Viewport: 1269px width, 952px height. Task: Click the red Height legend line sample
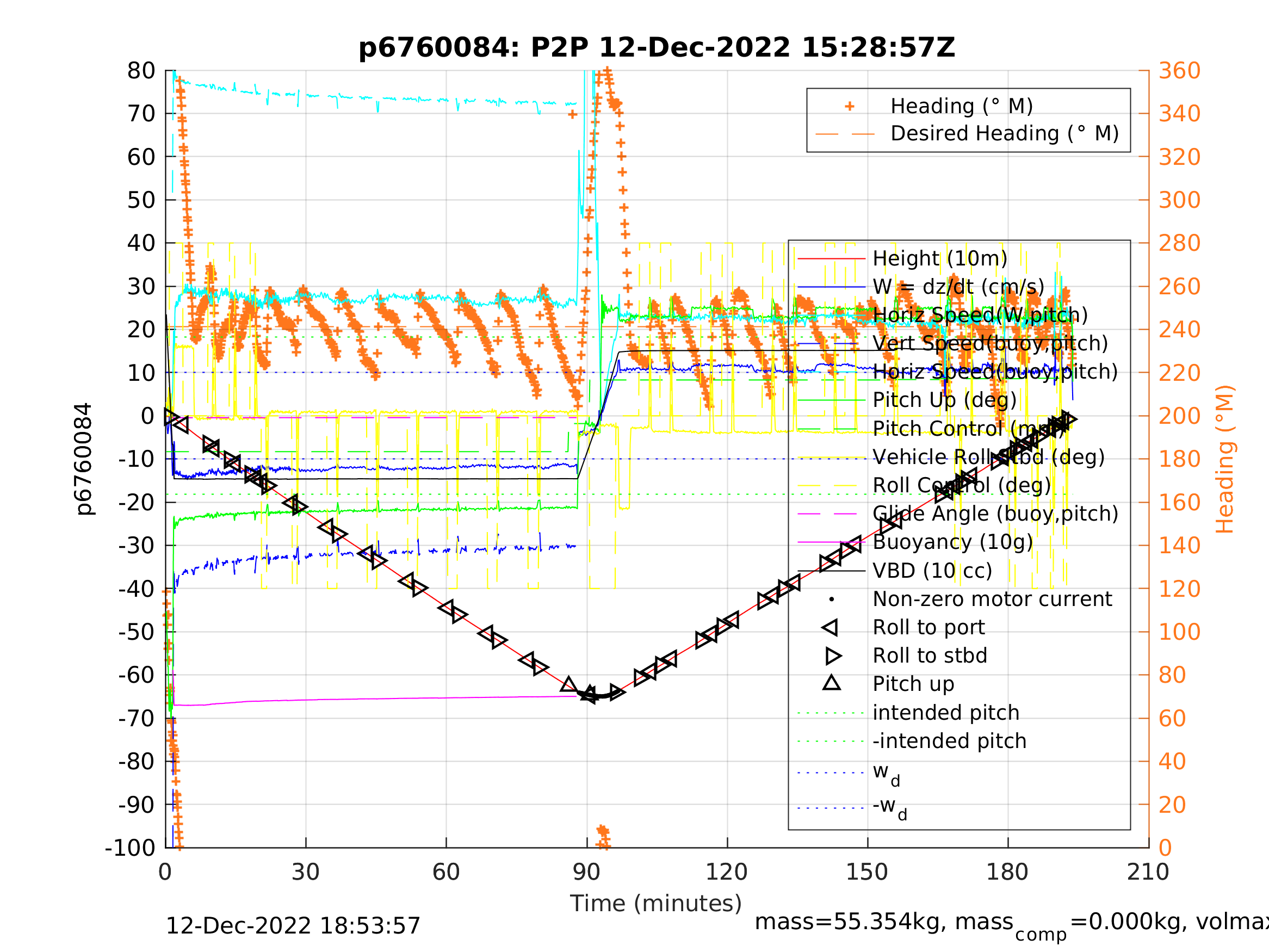(832, 259)
